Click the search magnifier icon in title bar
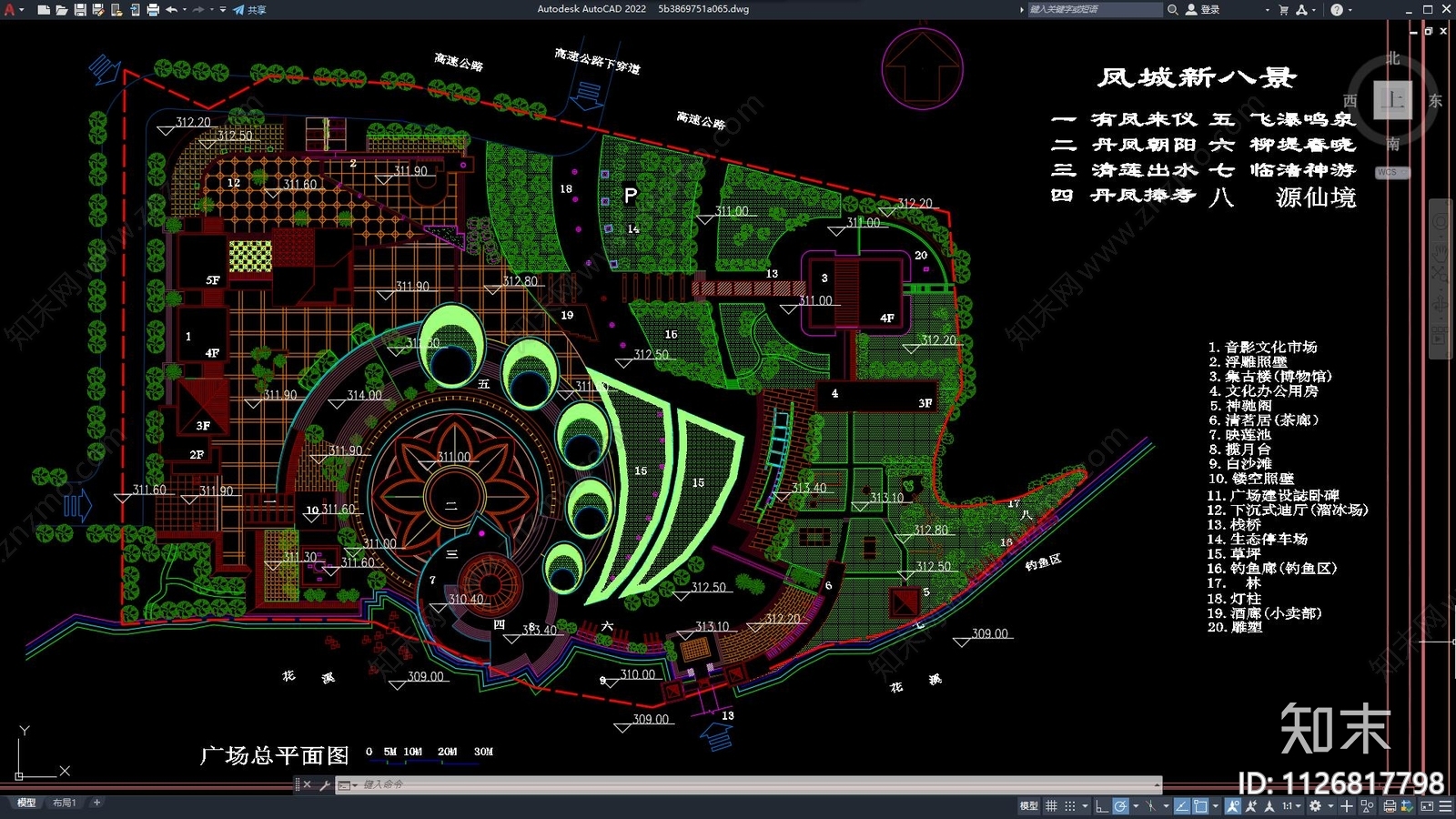The width and height of the screenshot is (1456, 819). pos(1173,10)
